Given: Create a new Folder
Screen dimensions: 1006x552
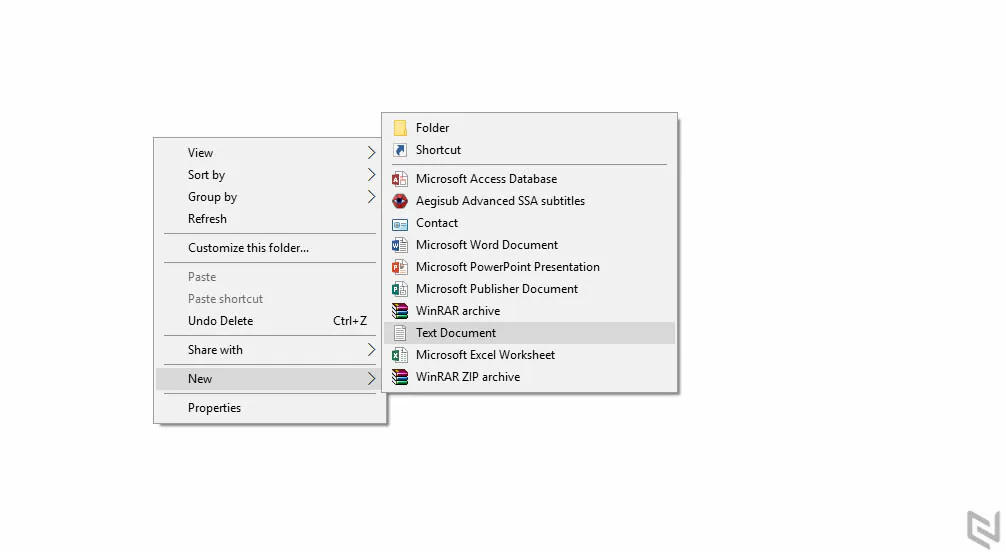Looking at the screenshot, I should (529, 128).
